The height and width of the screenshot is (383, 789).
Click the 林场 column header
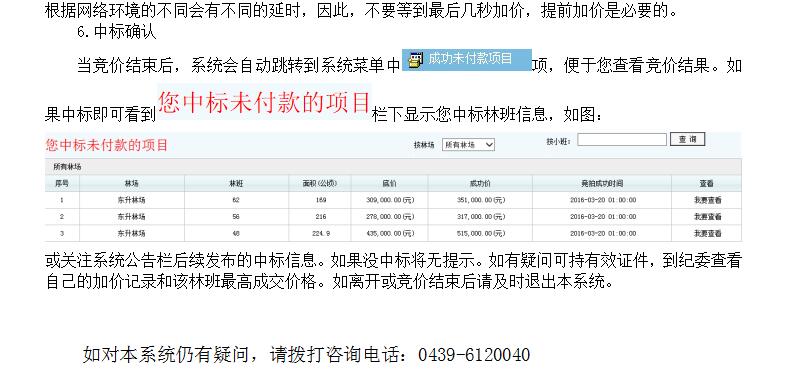(x=132, y=184)
